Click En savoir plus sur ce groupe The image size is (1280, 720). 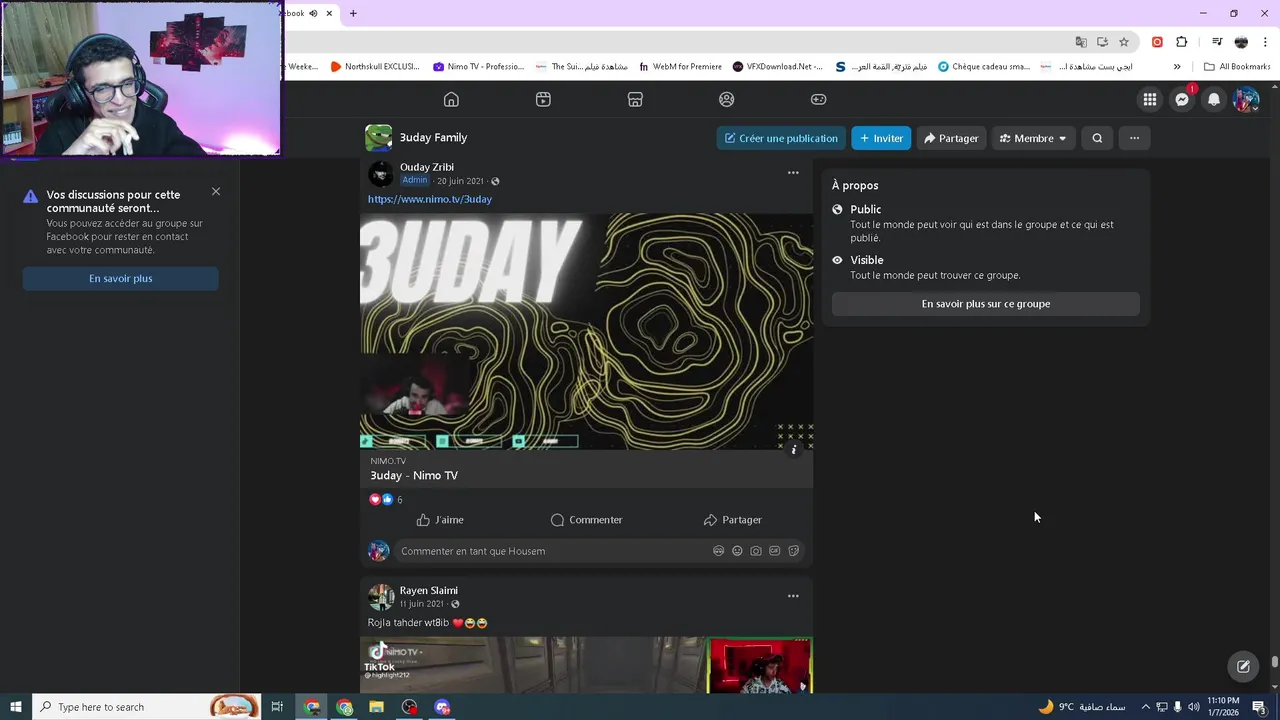(x=986, y=304)
